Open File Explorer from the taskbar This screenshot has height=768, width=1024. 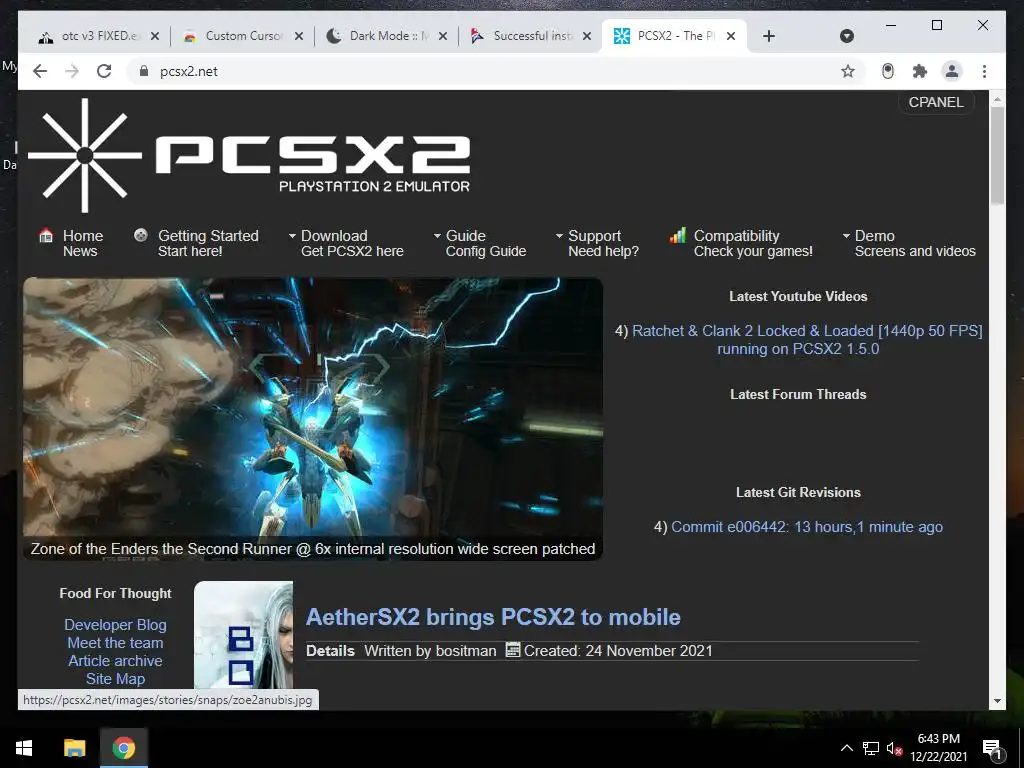[x=74, y=748]
